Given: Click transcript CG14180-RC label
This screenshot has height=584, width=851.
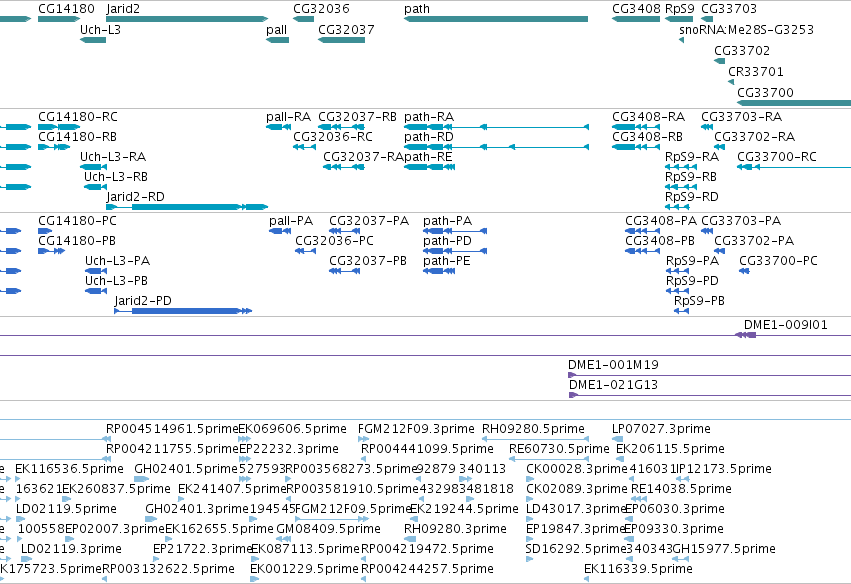Looking at the screenshot, I should click(x=78, y=117).
